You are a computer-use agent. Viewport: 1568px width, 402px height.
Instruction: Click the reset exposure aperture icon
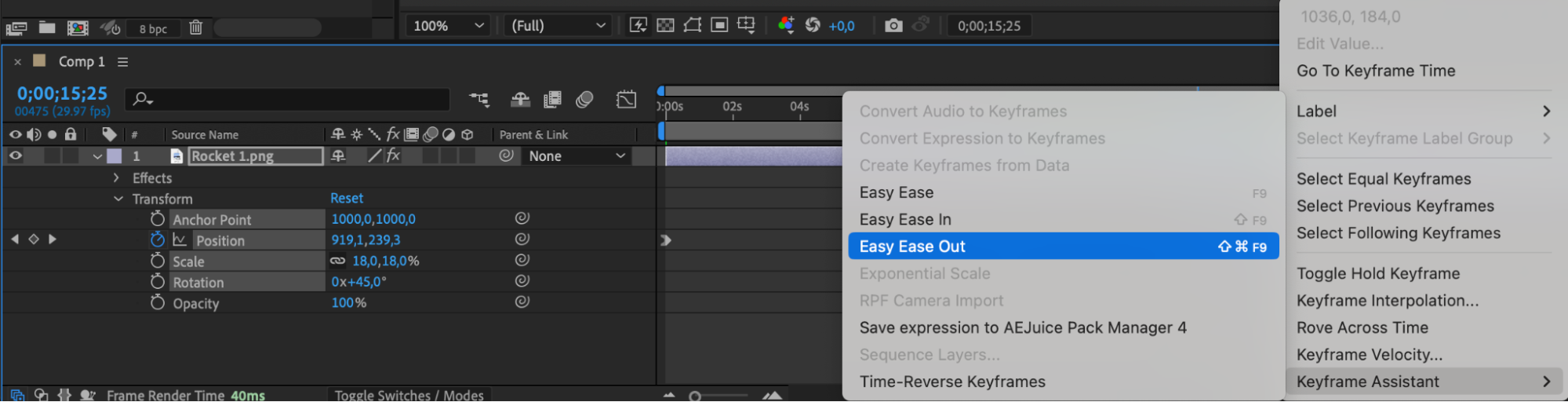[813, 26]
